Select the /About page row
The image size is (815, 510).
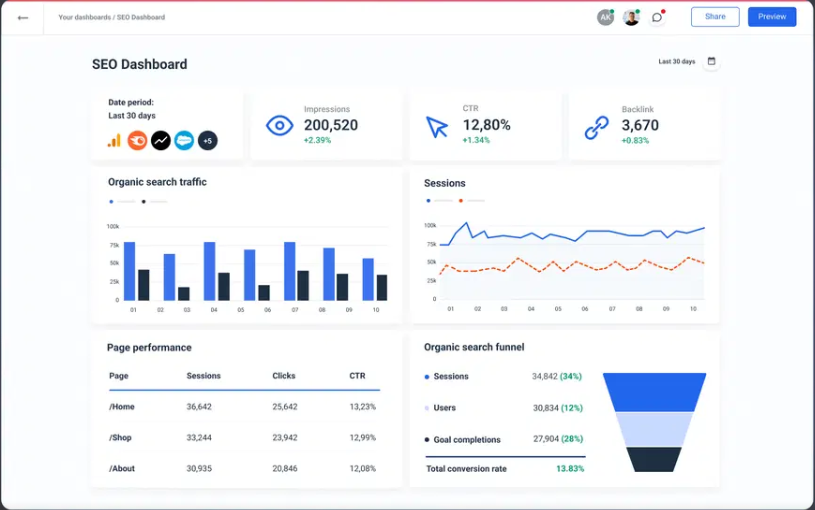pyautogui.click(x=244, y=468)
